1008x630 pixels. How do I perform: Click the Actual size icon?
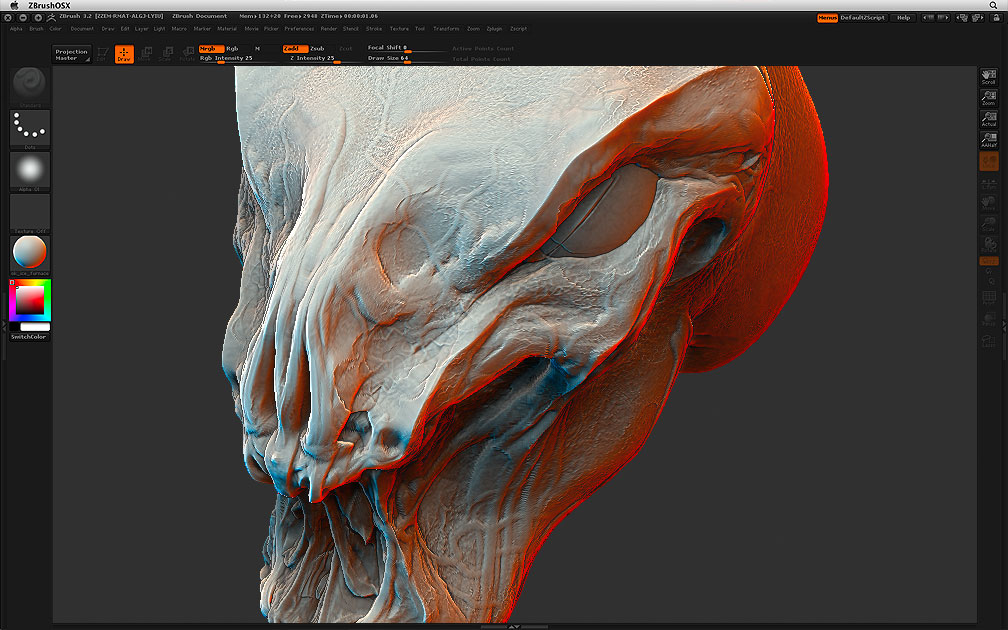pos(989,119)
